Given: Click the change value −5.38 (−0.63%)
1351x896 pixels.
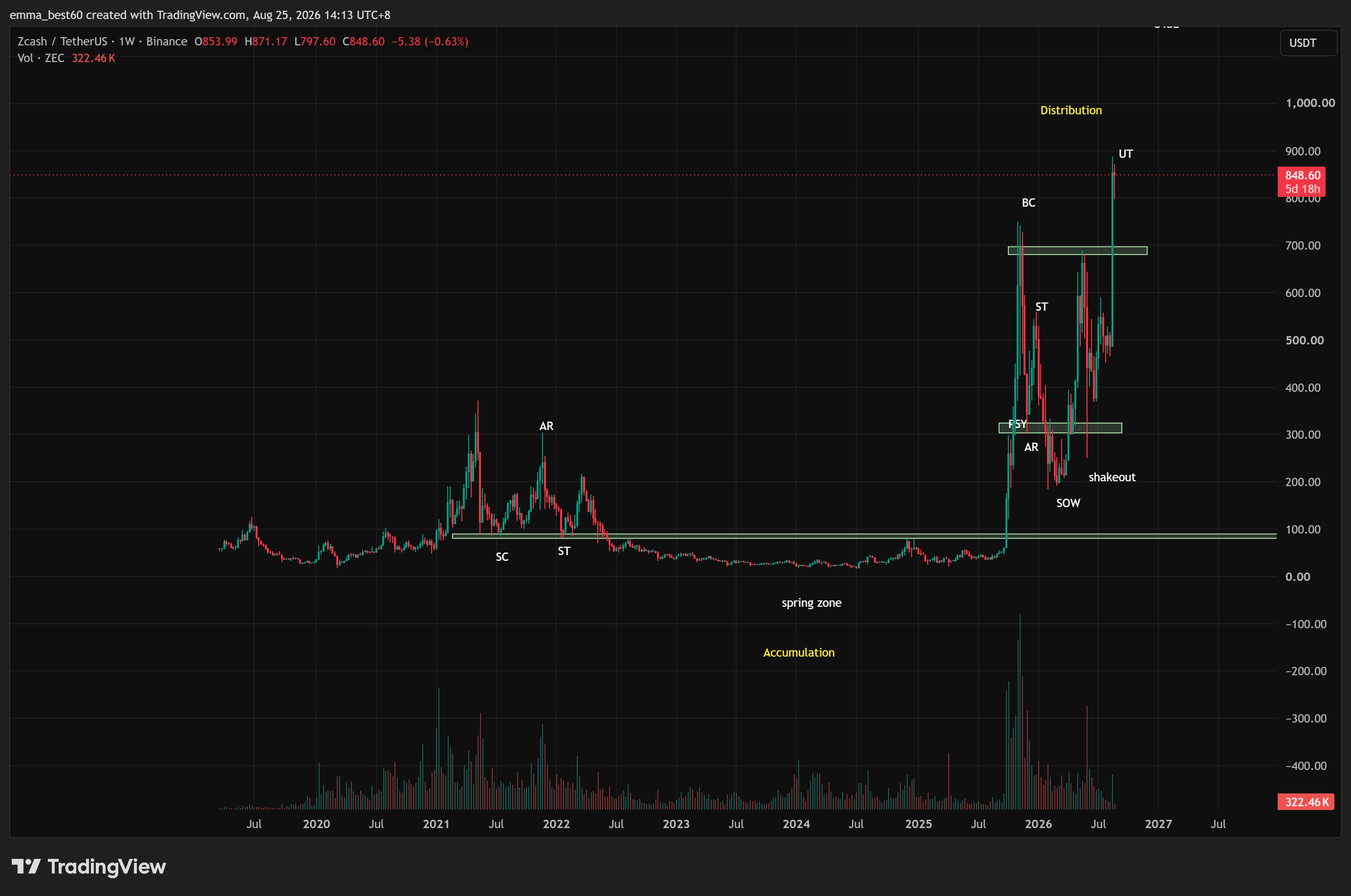Looking at the screenshot, I should (x=430, y=41).
